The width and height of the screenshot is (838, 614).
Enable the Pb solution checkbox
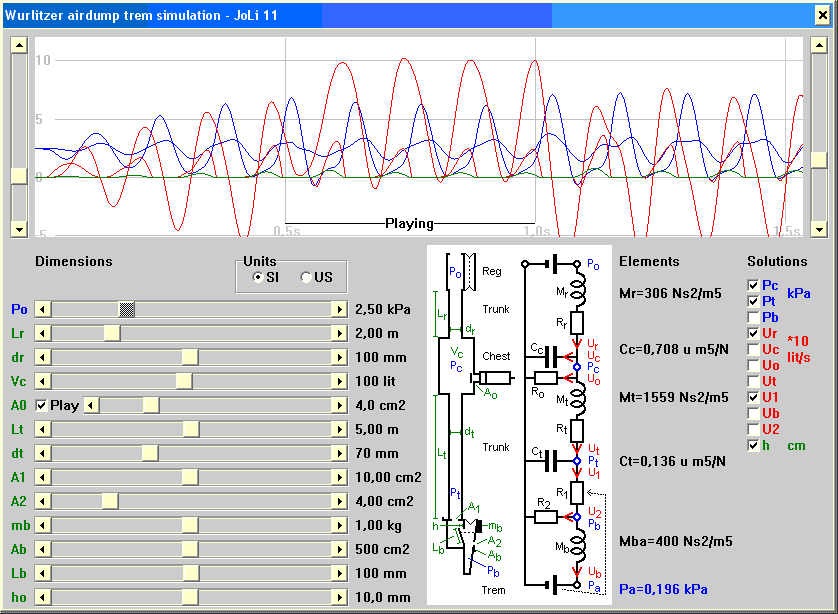coord(753,317)
